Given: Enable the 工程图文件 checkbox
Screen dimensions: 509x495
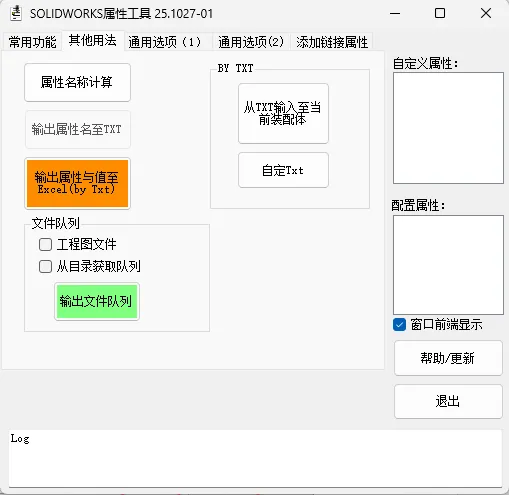Looking at the screenshot, I should point(46,244).
